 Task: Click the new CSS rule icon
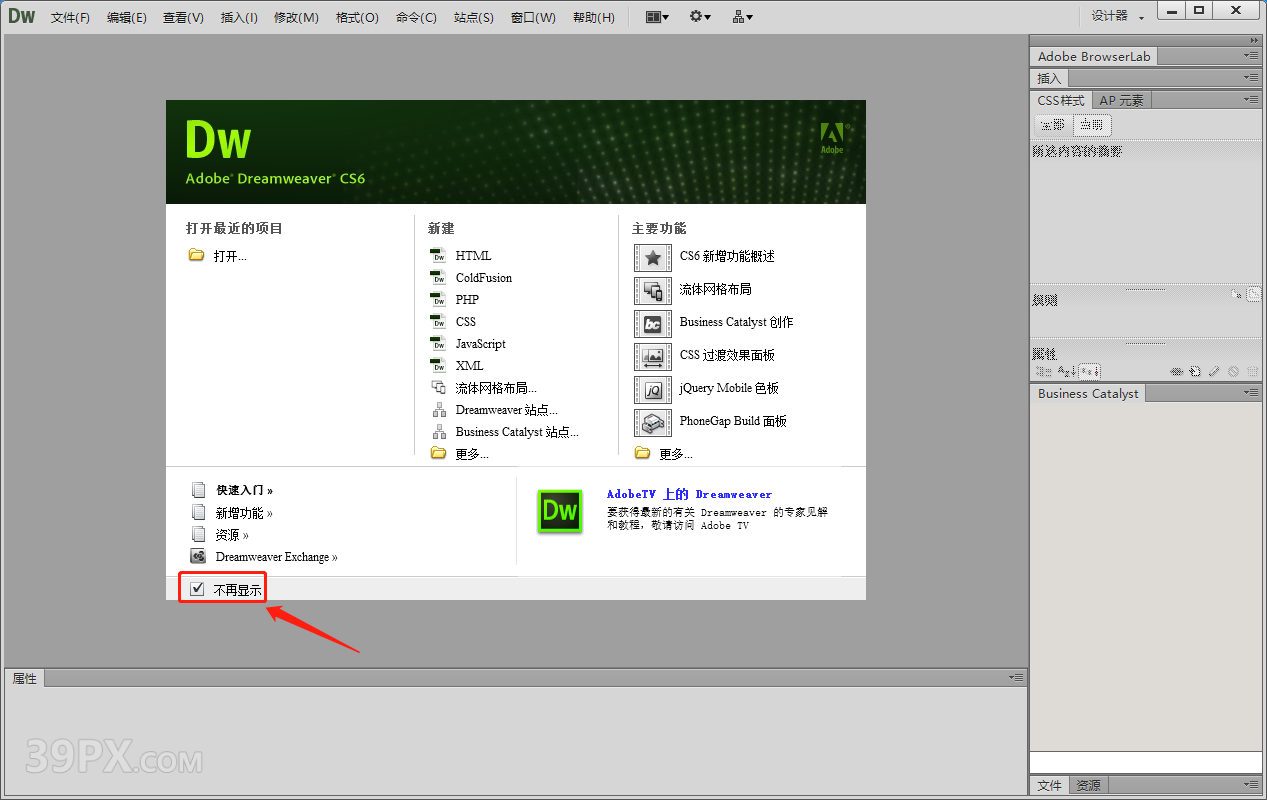[1195, 371]
